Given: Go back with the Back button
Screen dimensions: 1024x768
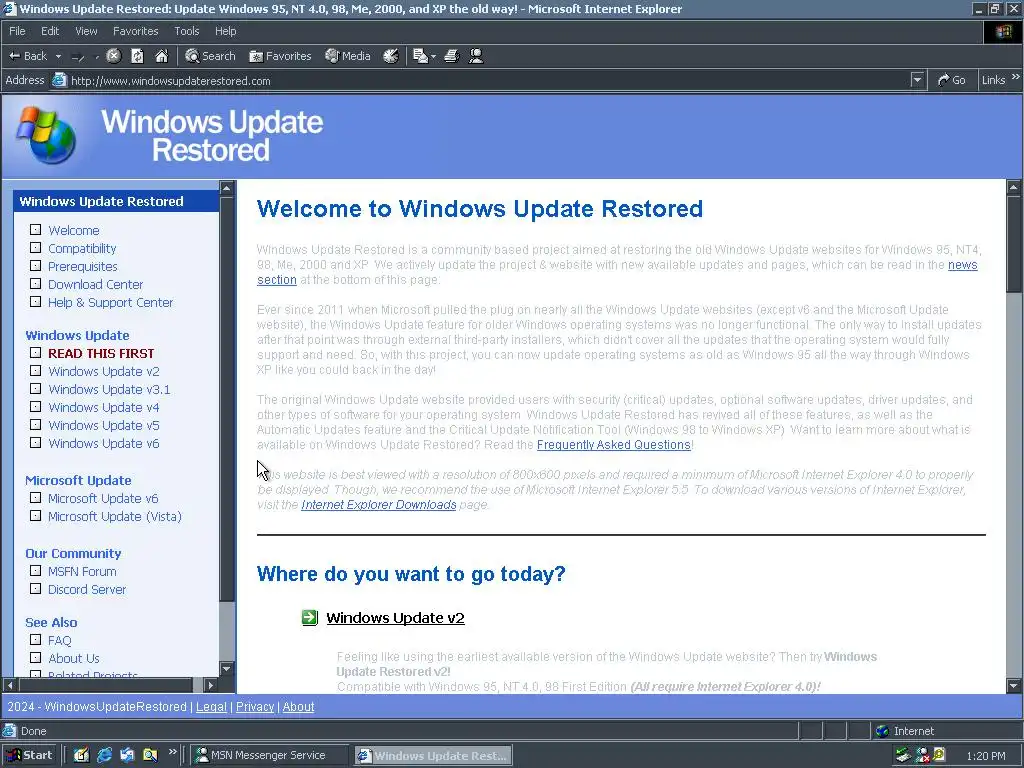Looking at the screenshot, I should coord(27,56).
